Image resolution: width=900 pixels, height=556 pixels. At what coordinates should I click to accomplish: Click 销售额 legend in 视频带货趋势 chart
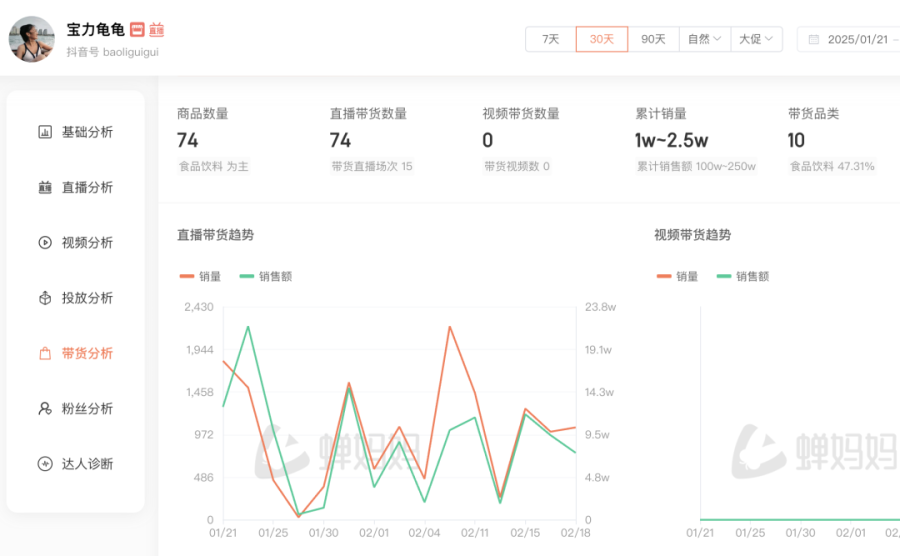click(742, 276)
